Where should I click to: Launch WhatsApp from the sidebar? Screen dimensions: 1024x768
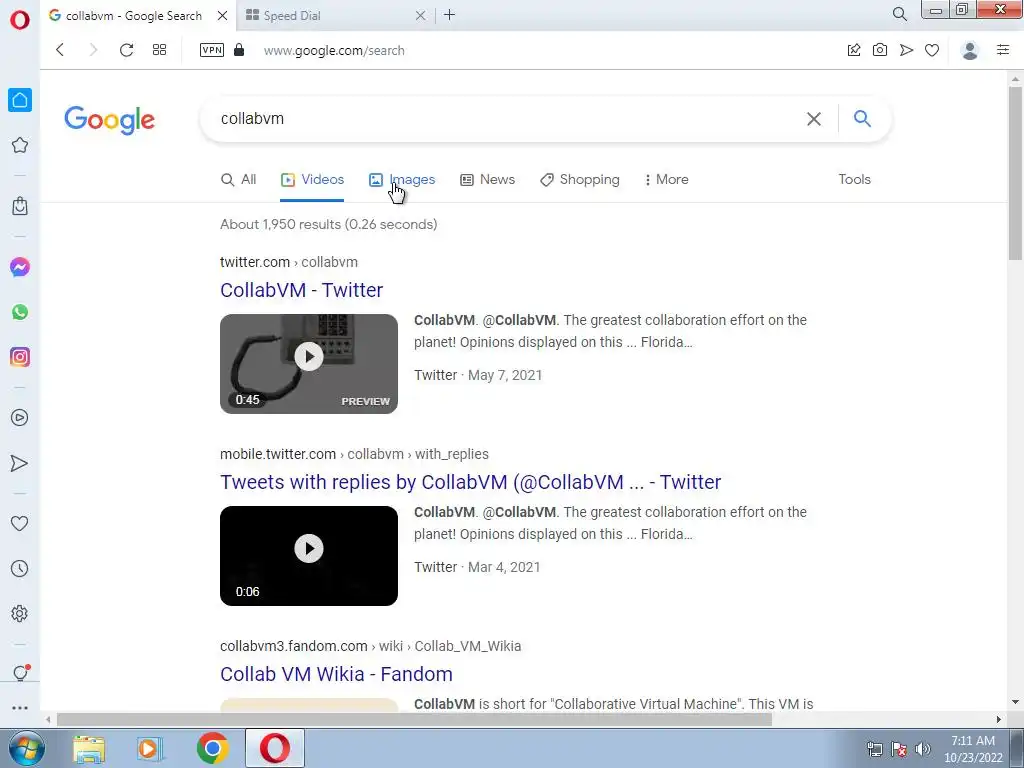[20, 312]
